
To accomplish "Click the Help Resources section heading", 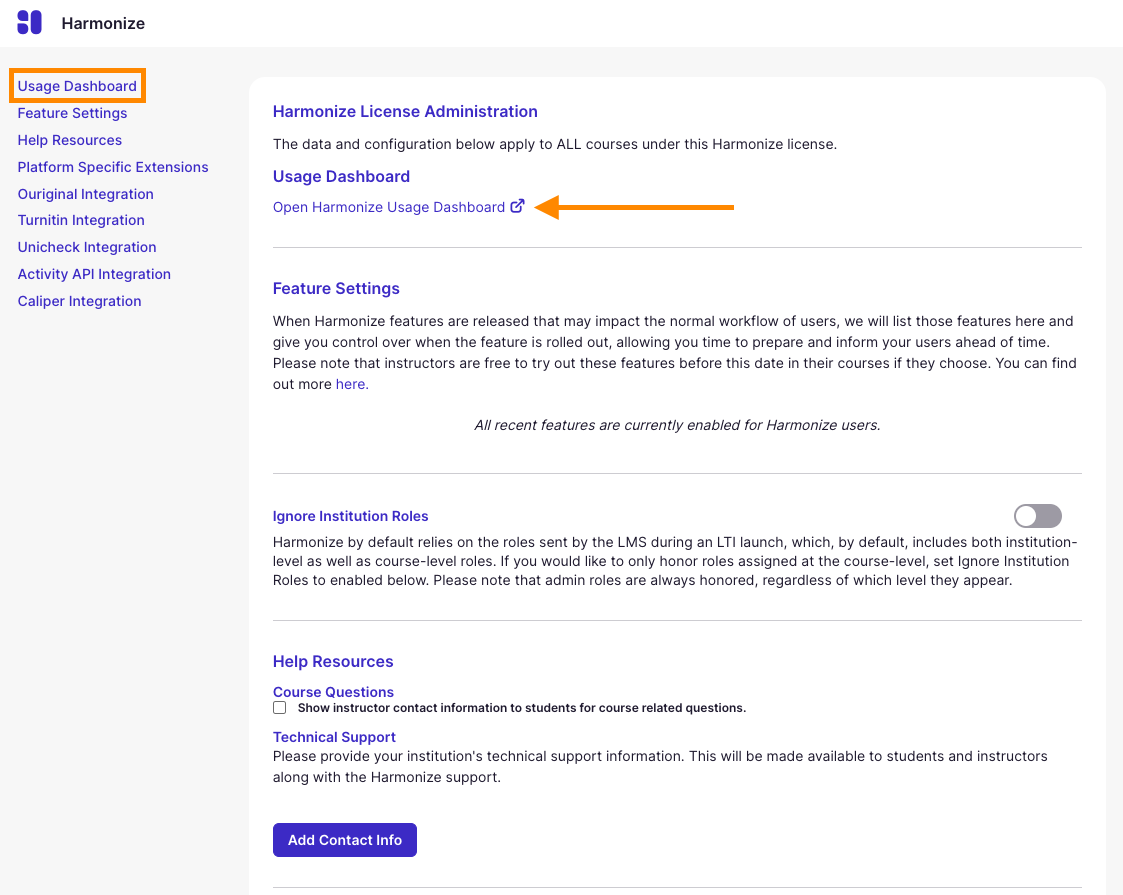I will coord(333,662).
